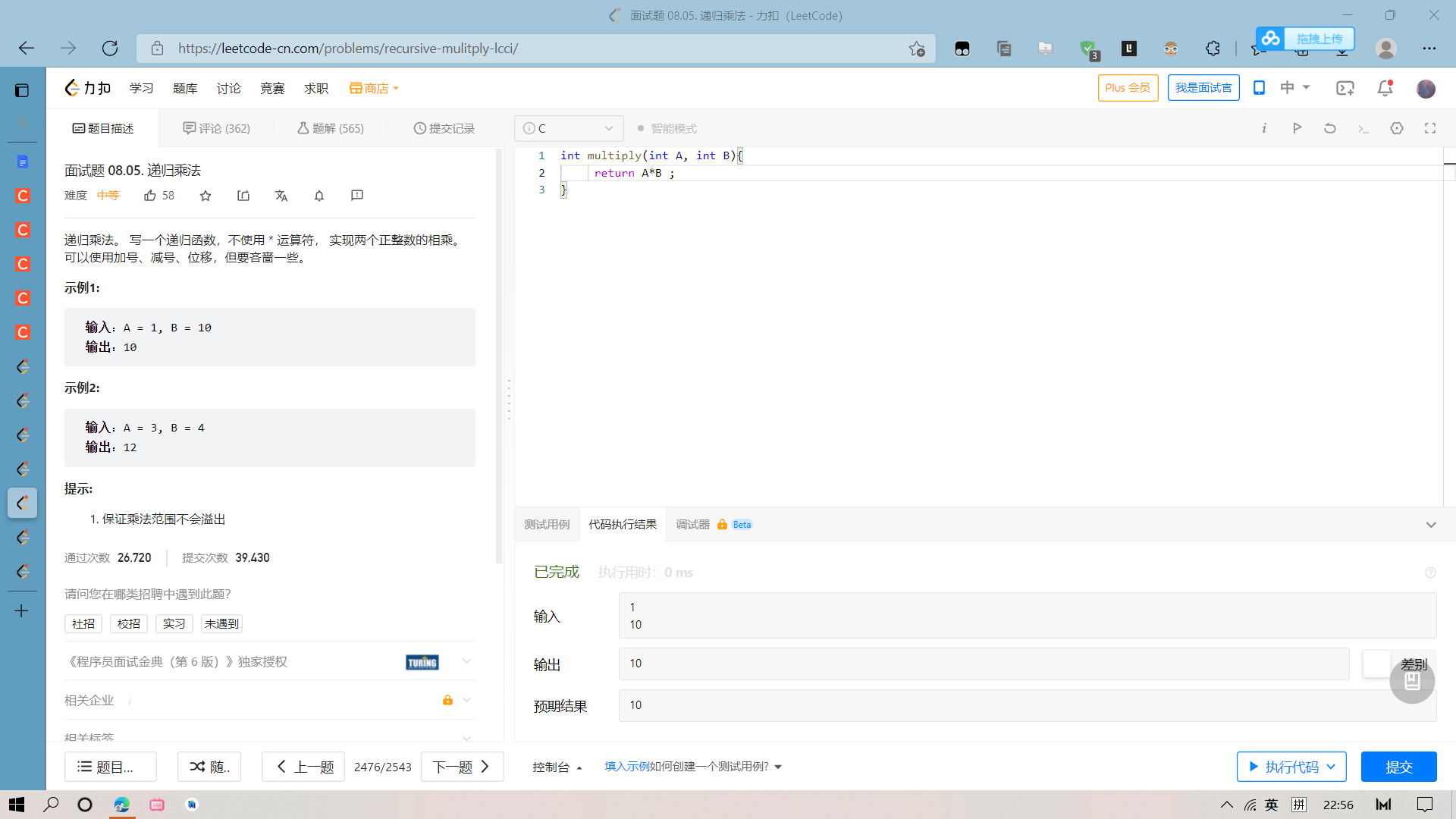Open 题库 problem set menu
Viewport: 1456px width, 819px height.
point(185,88)
